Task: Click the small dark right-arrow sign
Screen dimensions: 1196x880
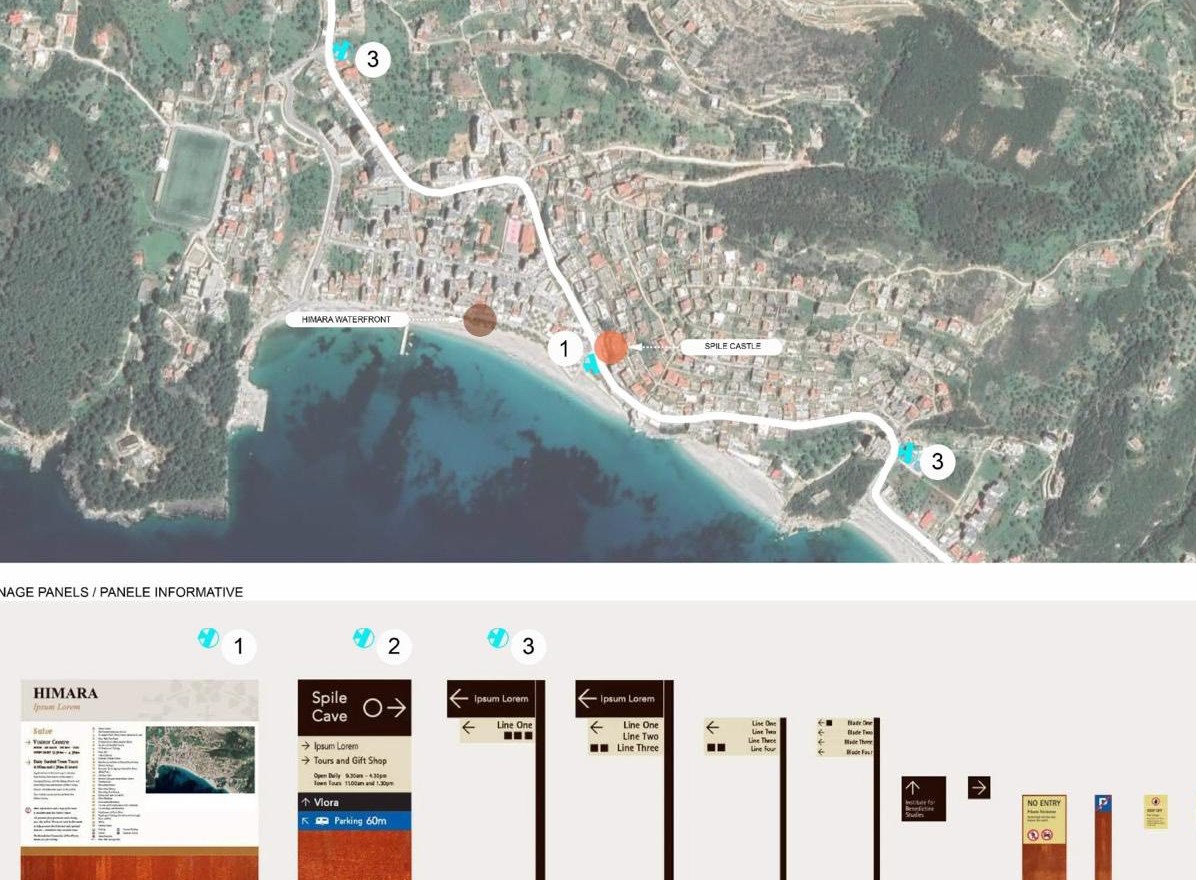Action: tap(979, 788)
